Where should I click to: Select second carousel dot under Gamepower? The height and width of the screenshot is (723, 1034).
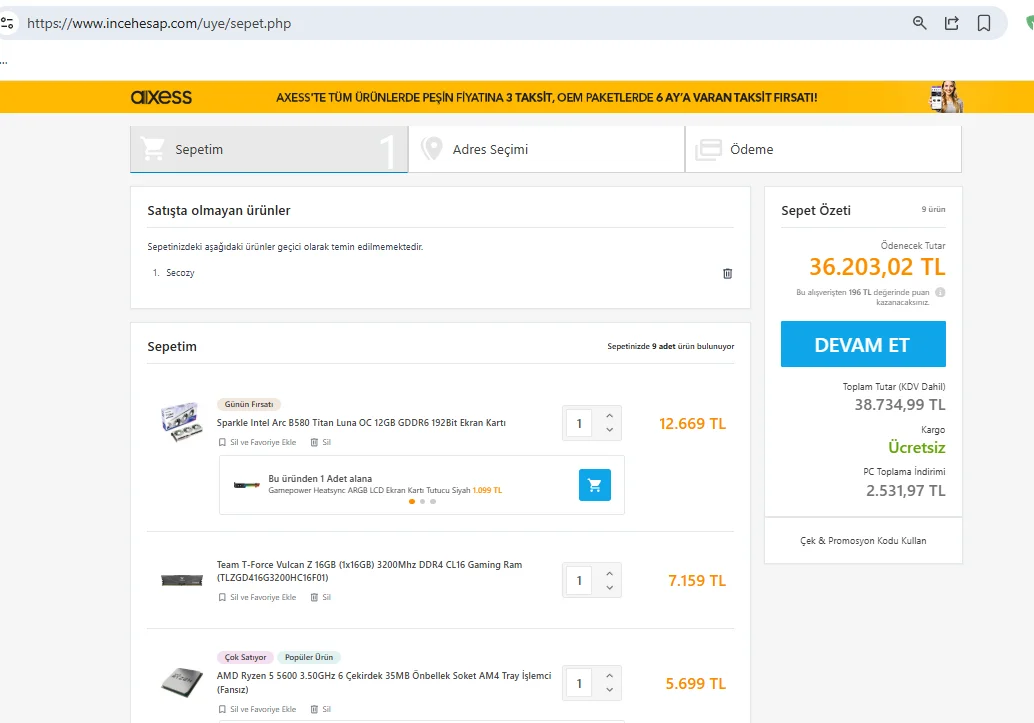[423, 502]
